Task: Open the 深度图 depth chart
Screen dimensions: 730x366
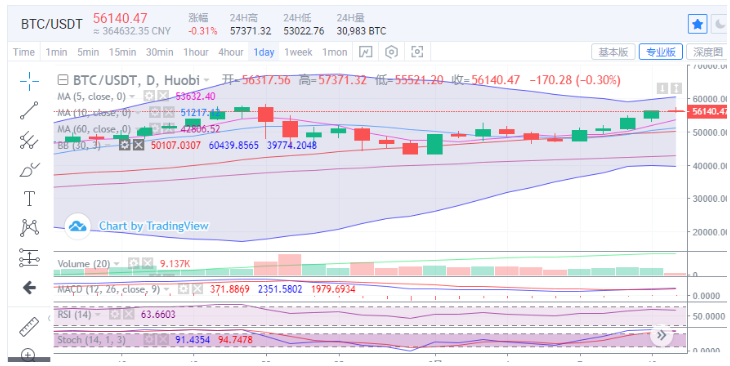Action: click(x=708, y=52)
